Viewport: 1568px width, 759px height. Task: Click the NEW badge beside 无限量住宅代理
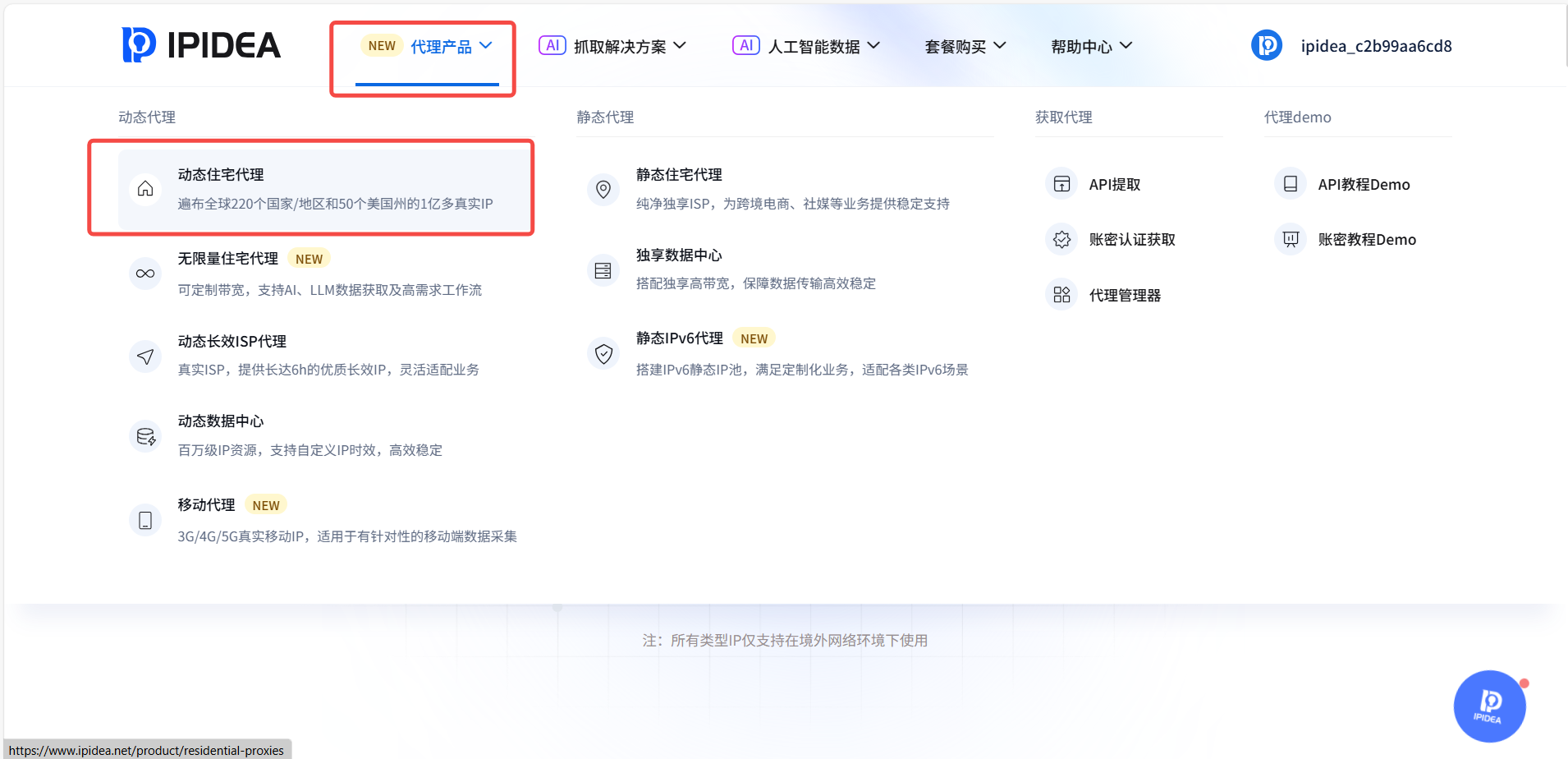point(309,259)
